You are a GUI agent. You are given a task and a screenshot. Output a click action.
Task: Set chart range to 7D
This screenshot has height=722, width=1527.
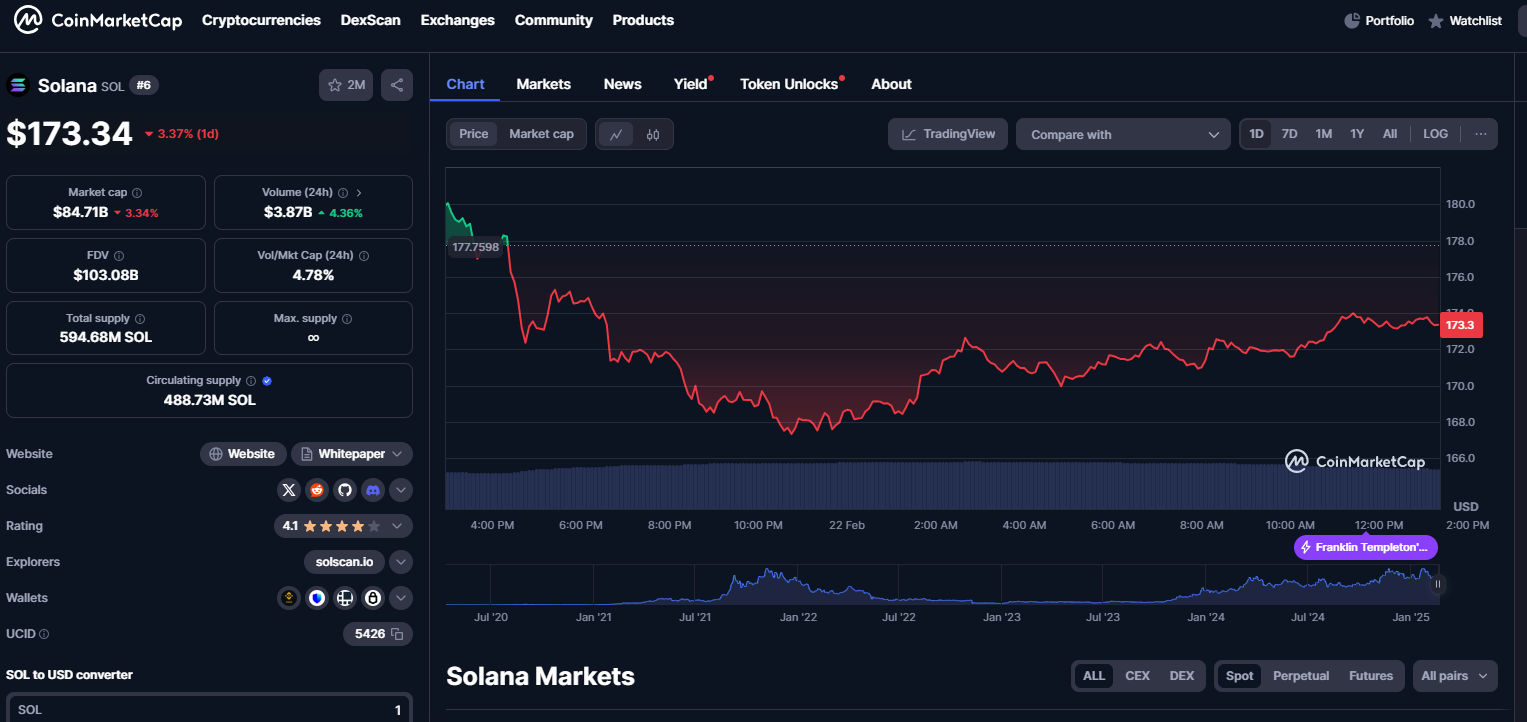1290,134
